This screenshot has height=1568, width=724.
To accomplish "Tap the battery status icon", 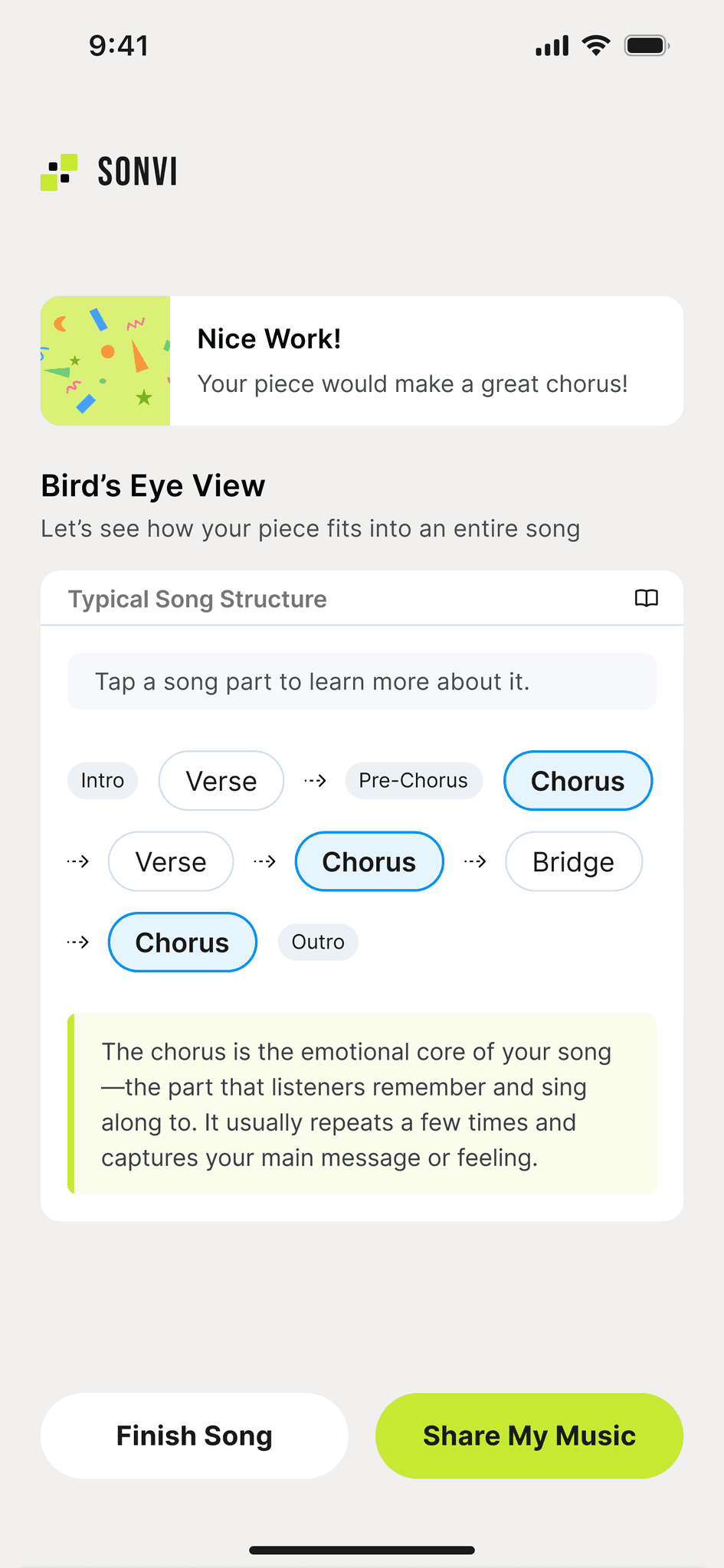I will (647, 46).
